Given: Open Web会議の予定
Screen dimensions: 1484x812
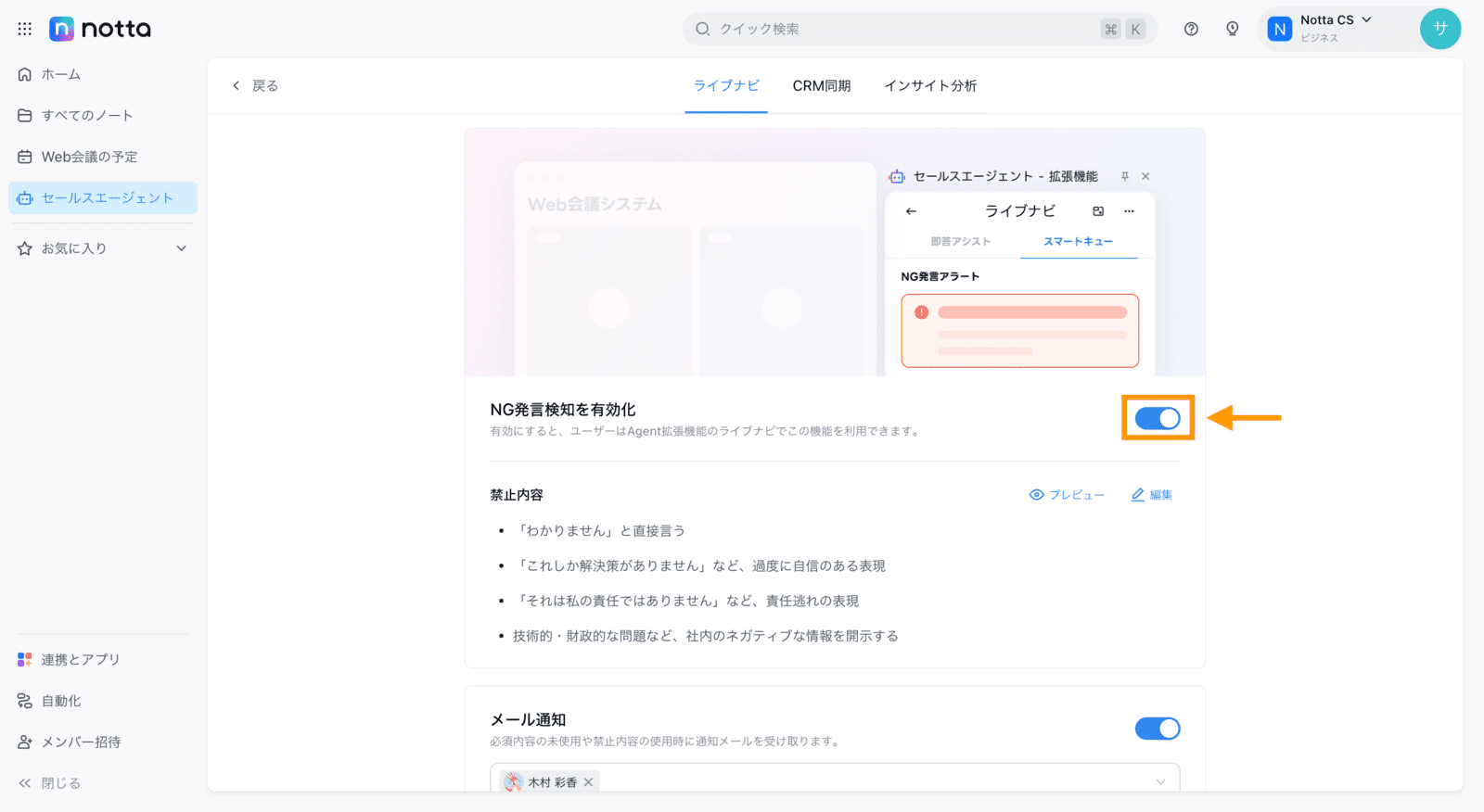Looking at the screenshot, I should [x=103, y=157].
